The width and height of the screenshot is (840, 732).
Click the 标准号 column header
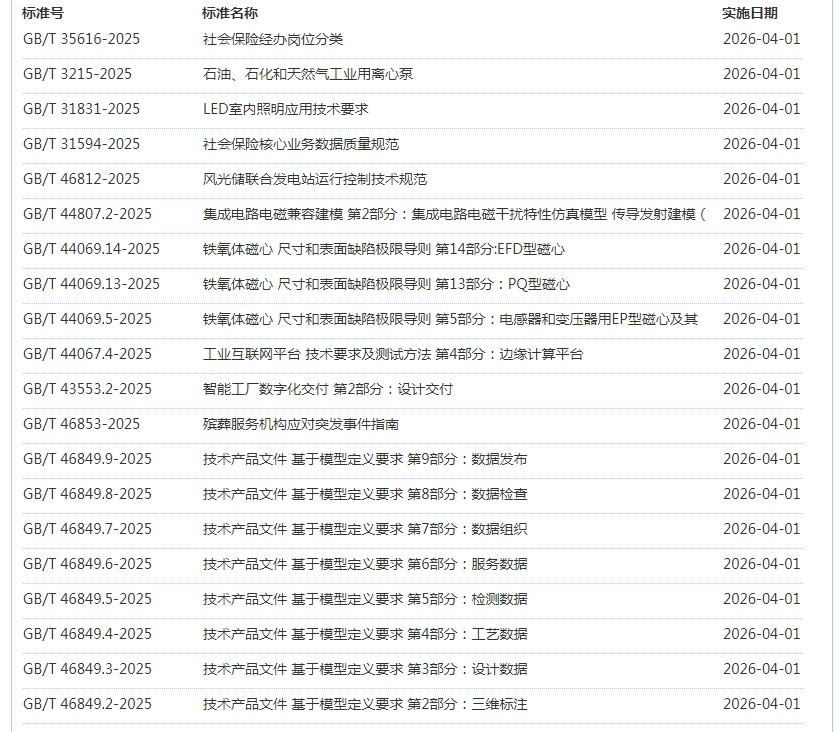(x=43, y=13)
